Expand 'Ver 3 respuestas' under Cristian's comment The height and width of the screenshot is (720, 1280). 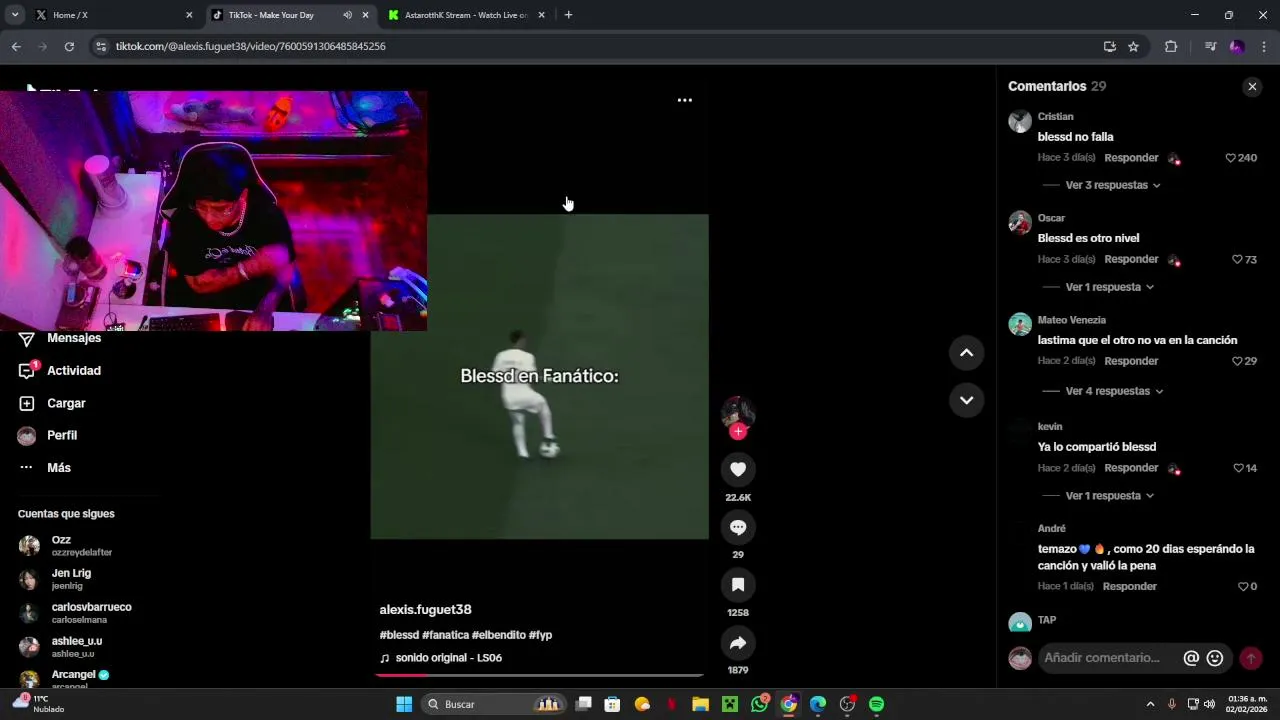1113,185
